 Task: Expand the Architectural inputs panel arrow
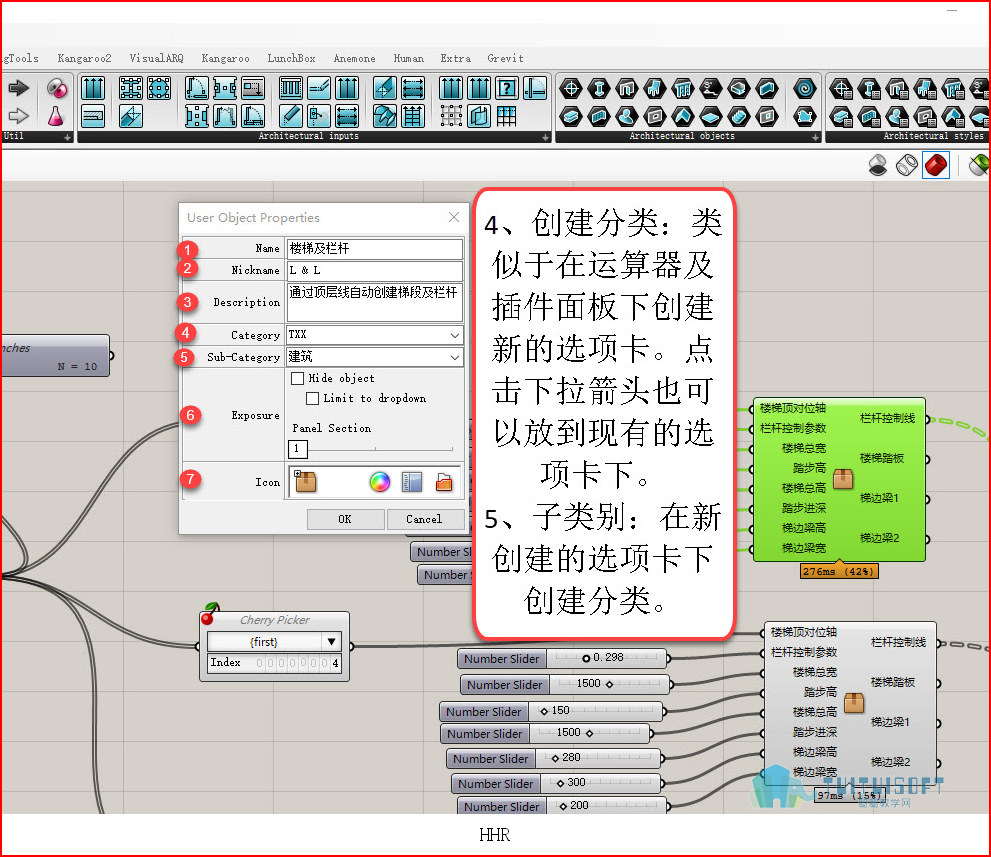tap(545, 137)
